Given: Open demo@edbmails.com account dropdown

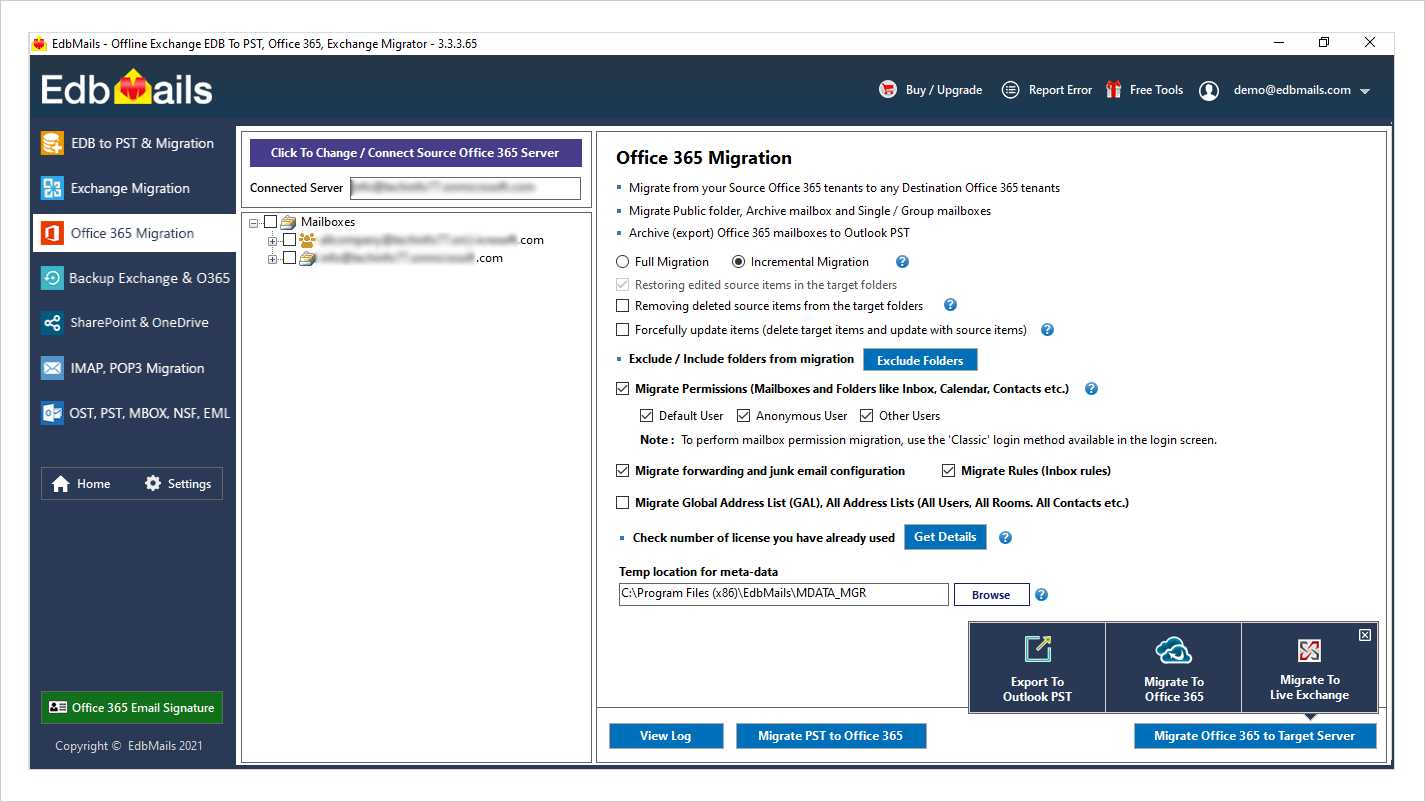Looking at the screenshot, I should point(1364,91).
